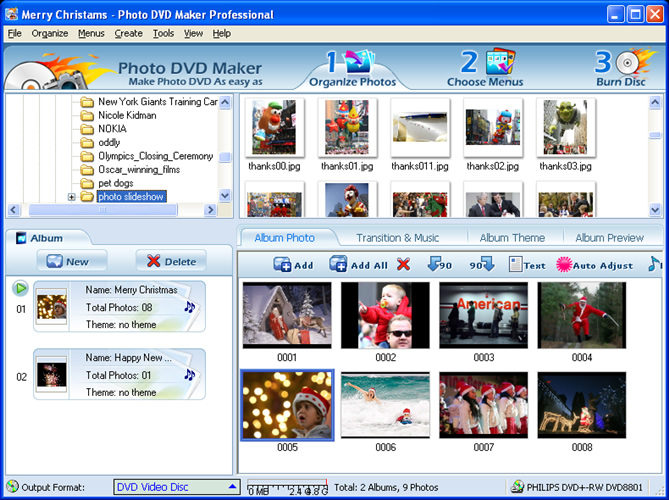Click the Auto Adjust icon

564,265
